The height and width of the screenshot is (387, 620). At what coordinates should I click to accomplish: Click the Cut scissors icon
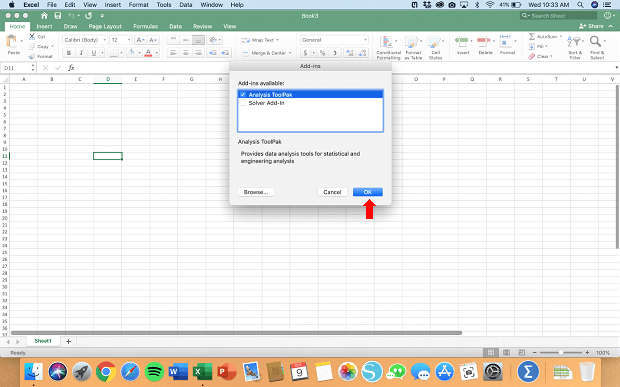(32, 36)
